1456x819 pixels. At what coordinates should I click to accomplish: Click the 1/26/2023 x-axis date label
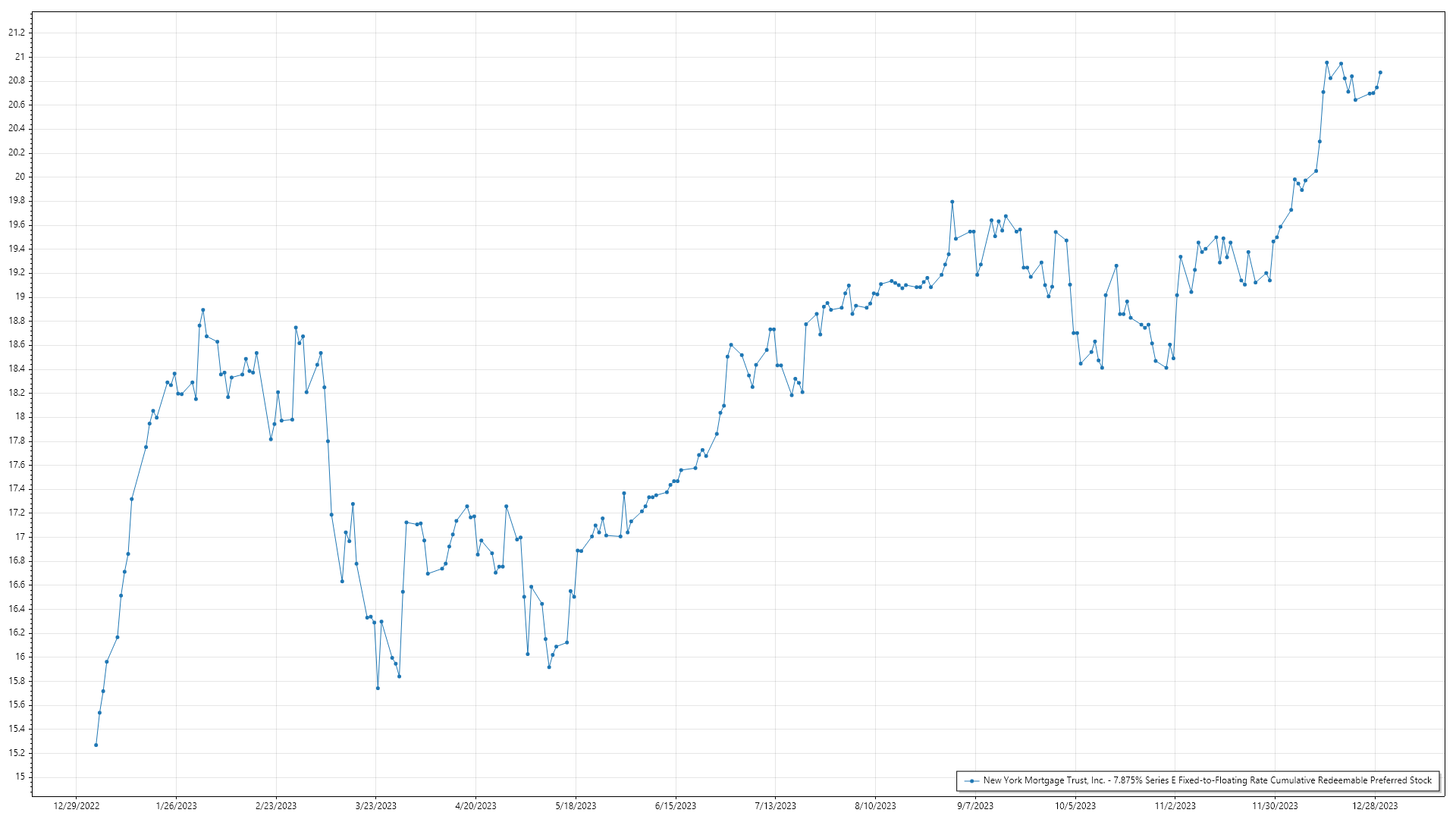(x=176, y=806)
